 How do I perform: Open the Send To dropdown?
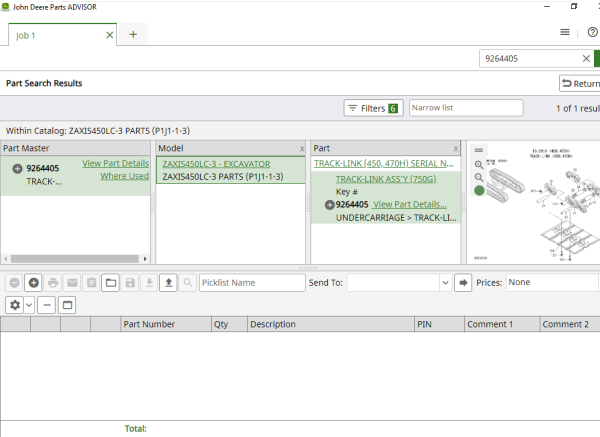446,283
